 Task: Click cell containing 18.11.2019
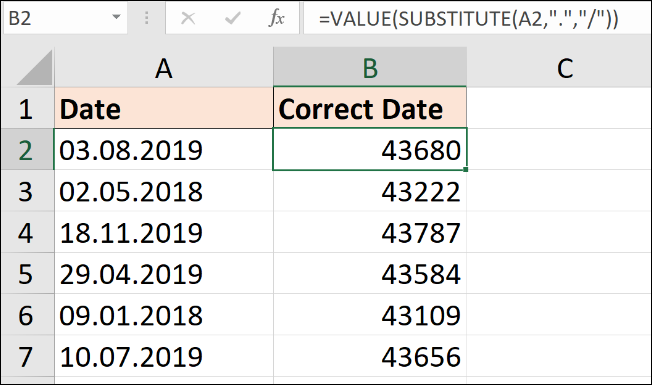(x=163, y=232)
